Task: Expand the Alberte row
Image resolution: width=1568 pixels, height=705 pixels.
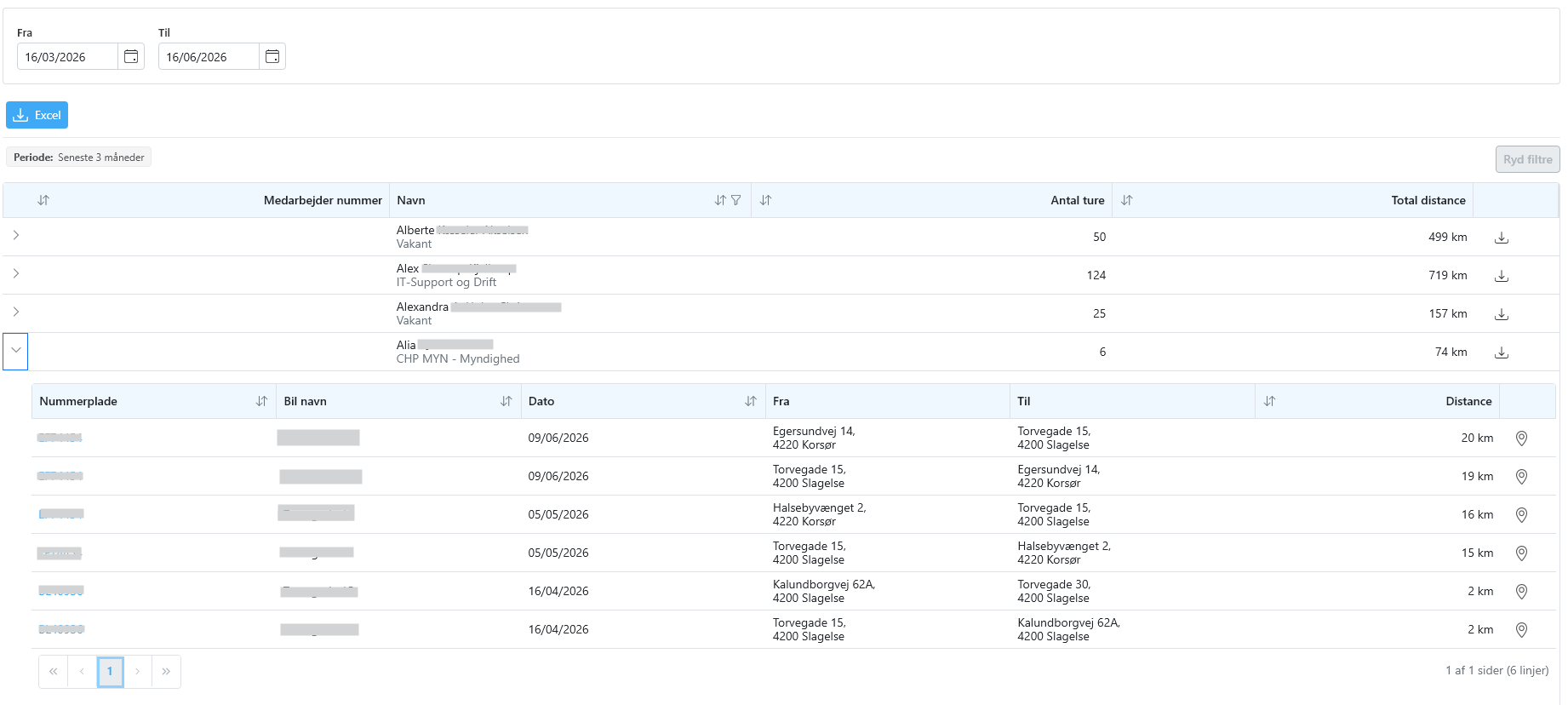Action: pos(15,235)
